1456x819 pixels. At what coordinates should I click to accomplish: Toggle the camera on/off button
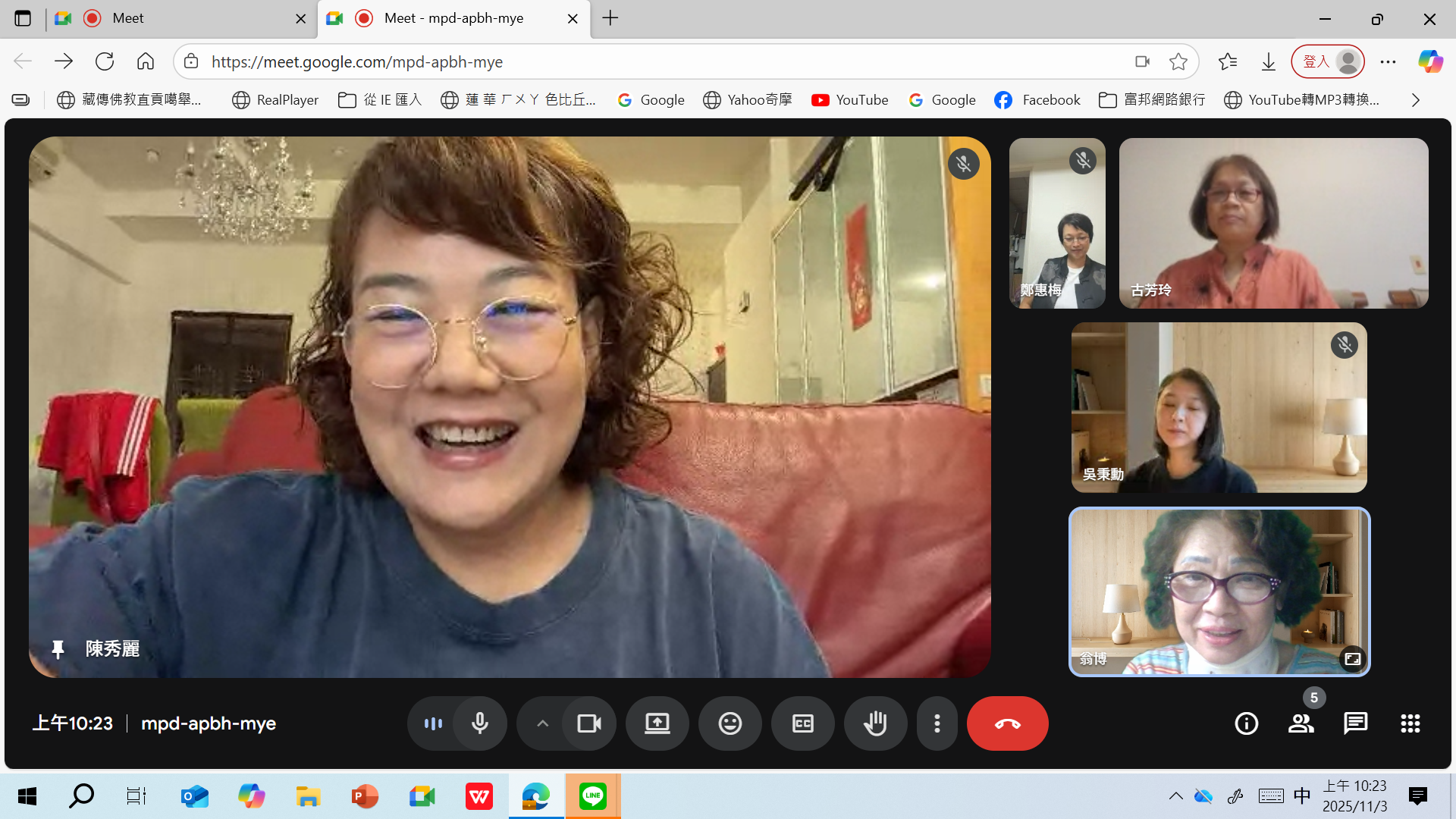(x=588, y=723)
